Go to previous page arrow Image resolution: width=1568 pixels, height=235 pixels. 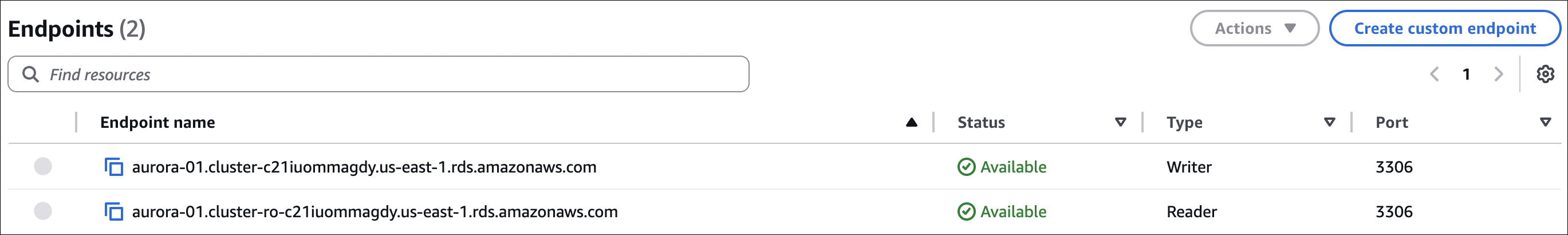pyautogui.click(x=1435, y=75)
